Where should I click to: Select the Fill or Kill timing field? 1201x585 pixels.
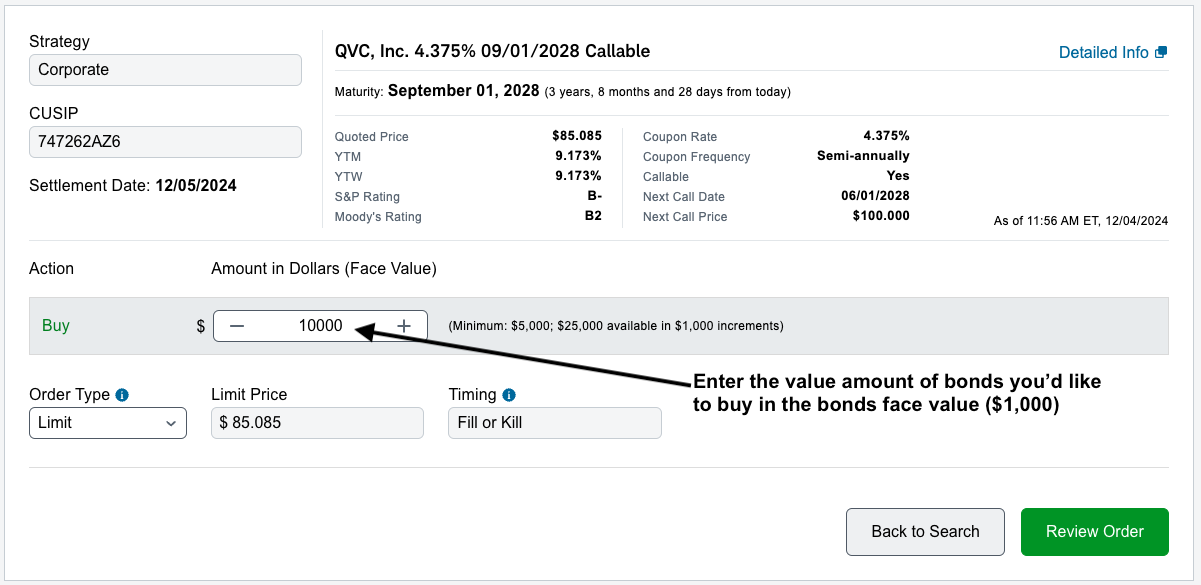[555, 423]
